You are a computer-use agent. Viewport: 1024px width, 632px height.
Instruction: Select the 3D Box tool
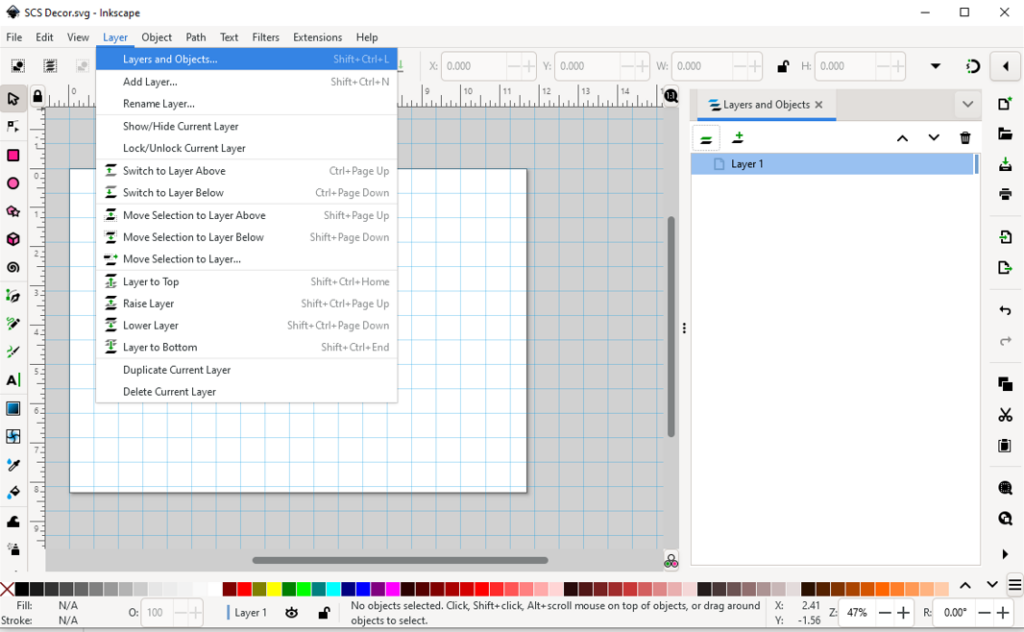(x=13, y=239)
